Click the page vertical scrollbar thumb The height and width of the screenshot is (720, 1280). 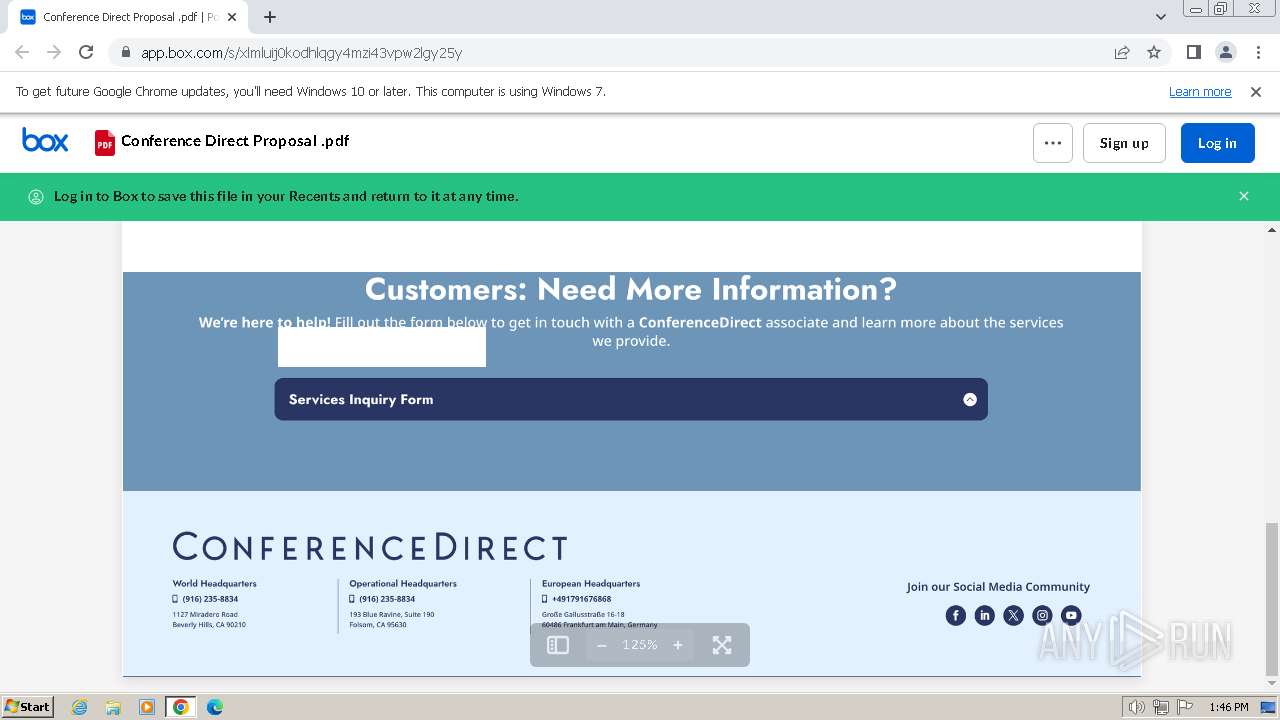(1272, 598)
